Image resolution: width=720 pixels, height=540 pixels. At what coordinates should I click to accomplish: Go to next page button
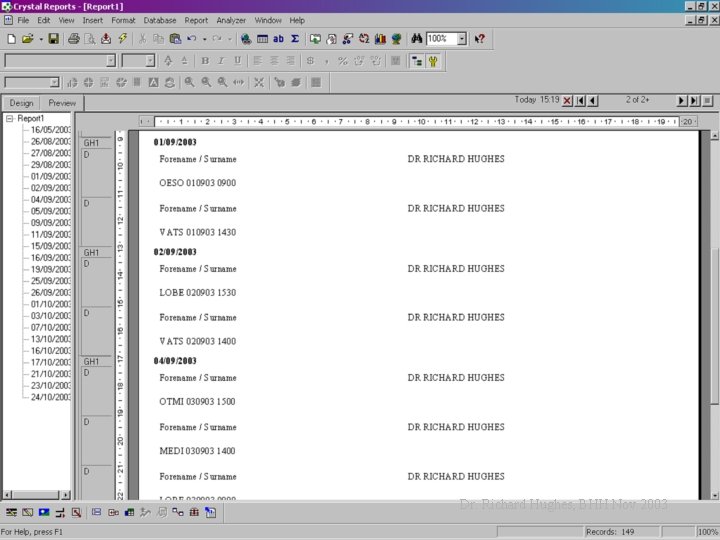pyautogui.click(x=682, y=101)
